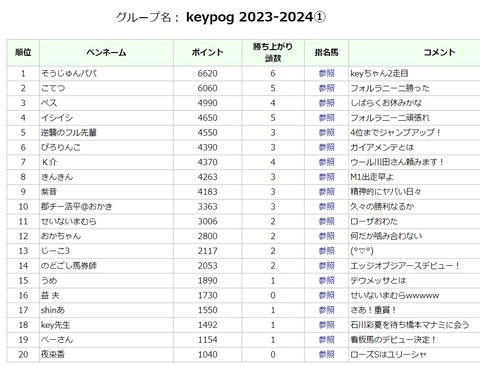
Task: Open 参照 link for べーさん
Action: 326,340
